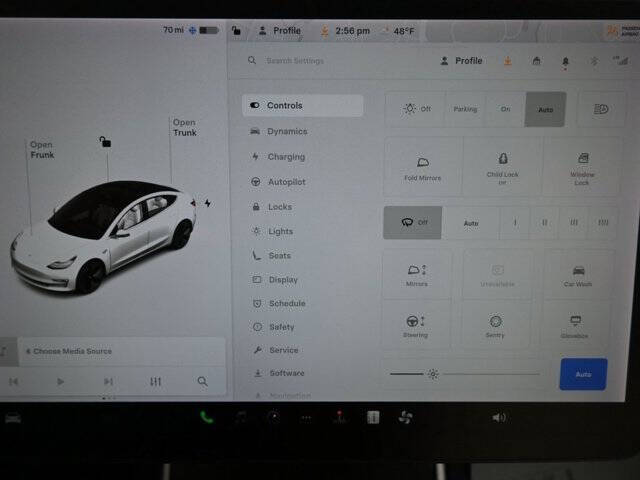Tap the Search Settings field

[x=295, y=61]
